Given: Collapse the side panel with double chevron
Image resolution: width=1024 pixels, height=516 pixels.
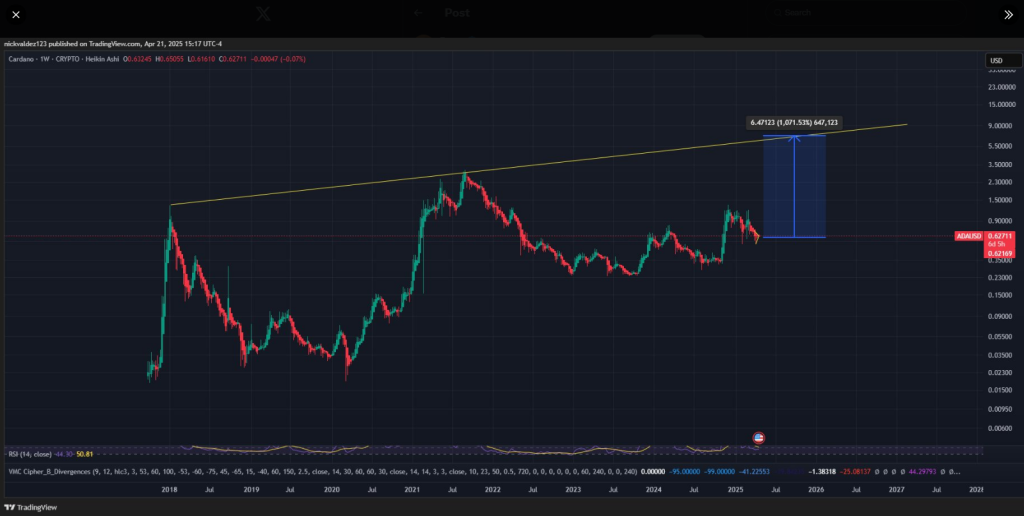Looking at the screenshot, I should click(x=1007, y=15).
